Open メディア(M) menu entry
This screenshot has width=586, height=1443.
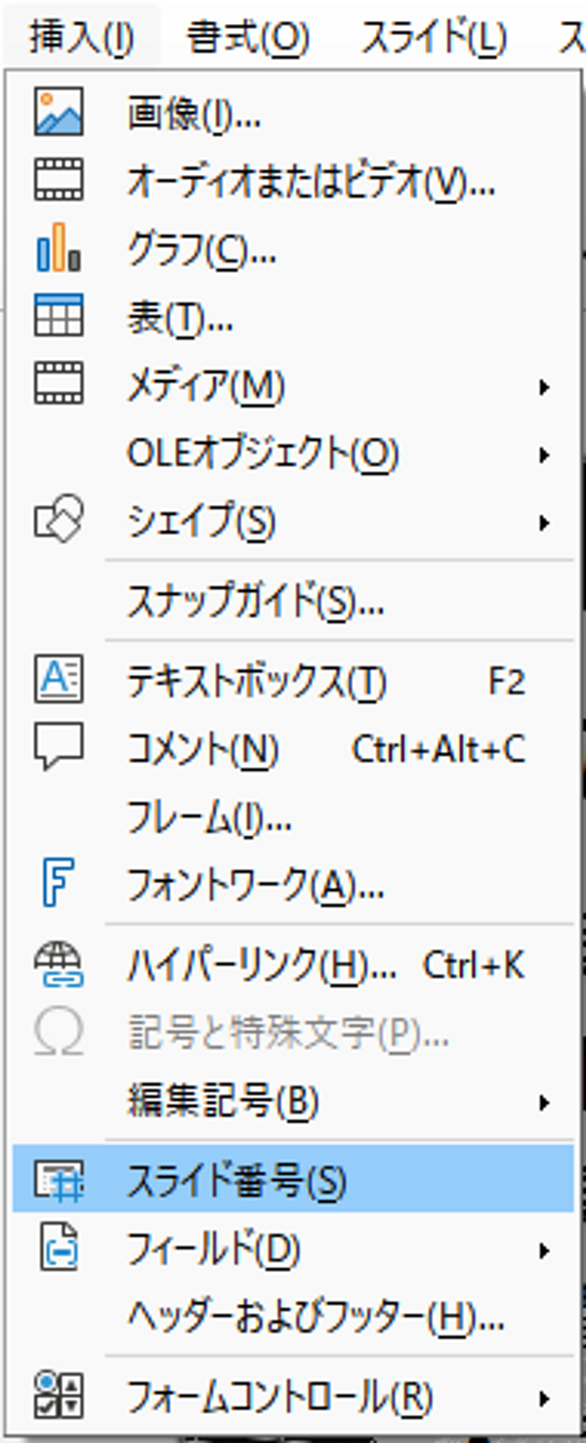pyautogui.click(x=294, y=386)
